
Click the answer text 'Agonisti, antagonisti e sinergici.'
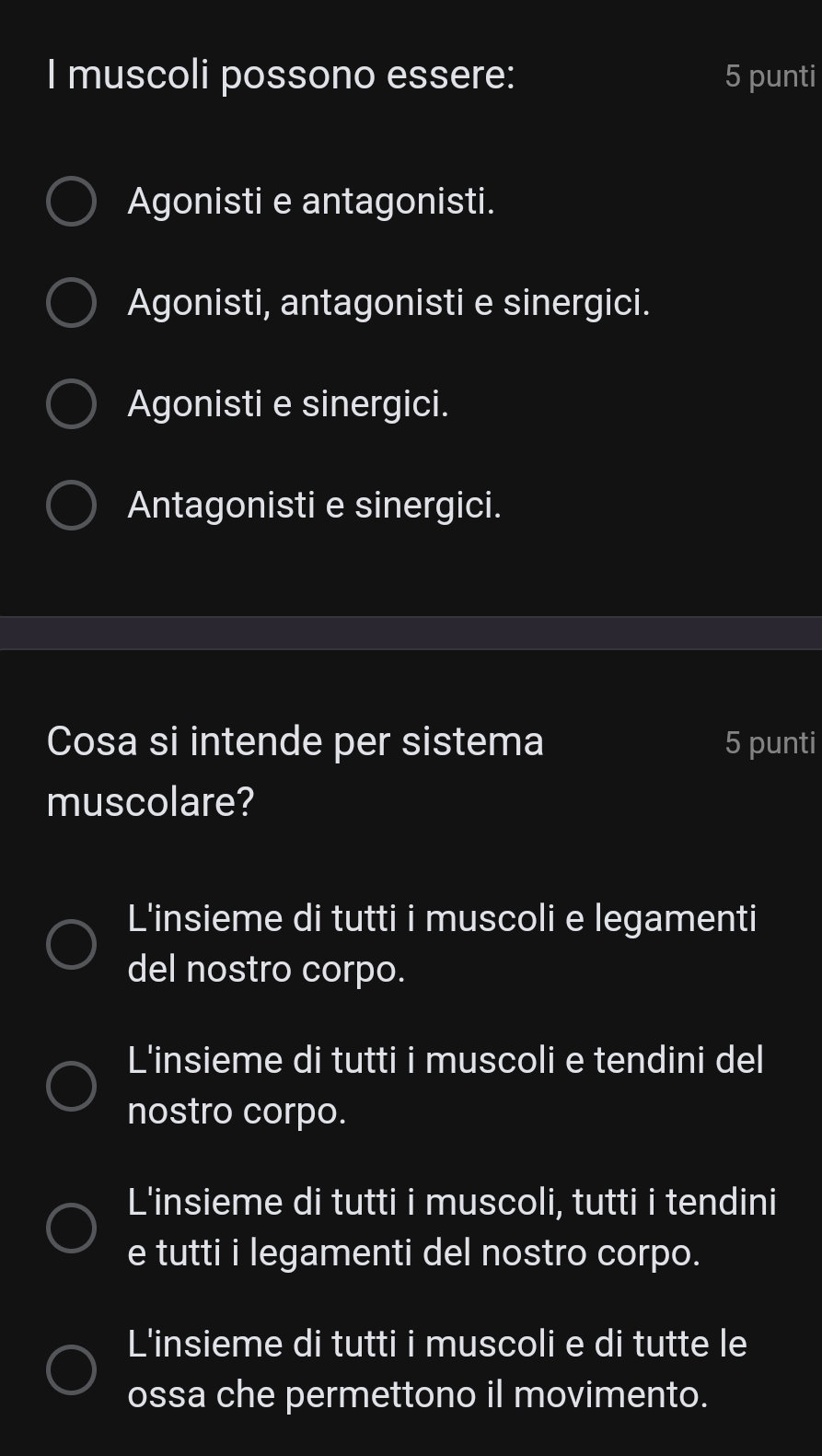tap(388, 302)
